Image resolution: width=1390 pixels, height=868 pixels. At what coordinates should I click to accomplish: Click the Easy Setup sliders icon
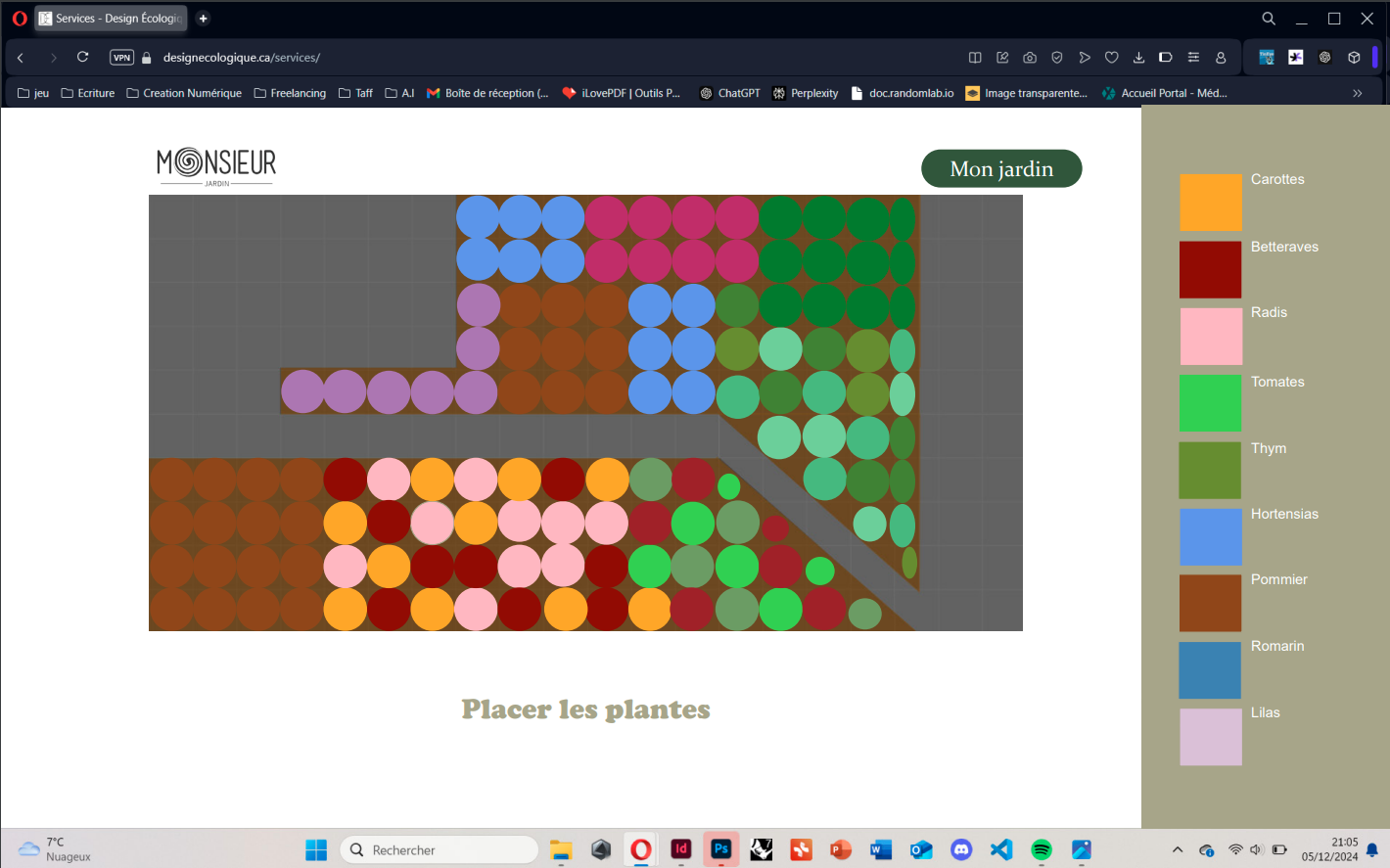coord(1193,58)
